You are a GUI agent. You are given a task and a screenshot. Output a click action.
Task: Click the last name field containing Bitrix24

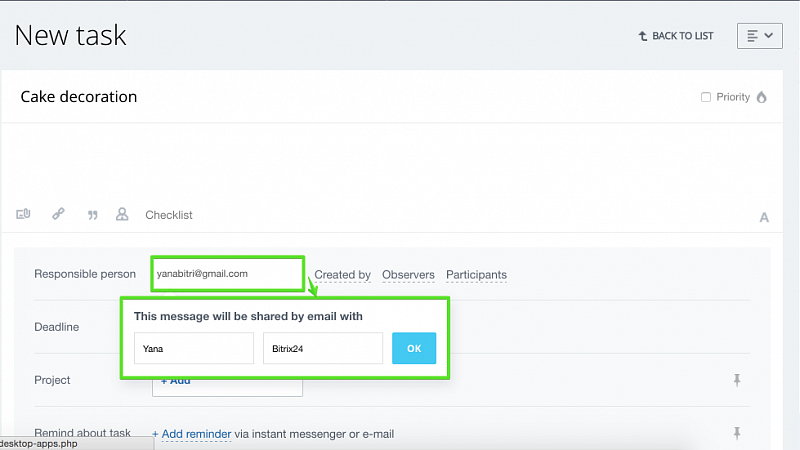pos(323,348)
